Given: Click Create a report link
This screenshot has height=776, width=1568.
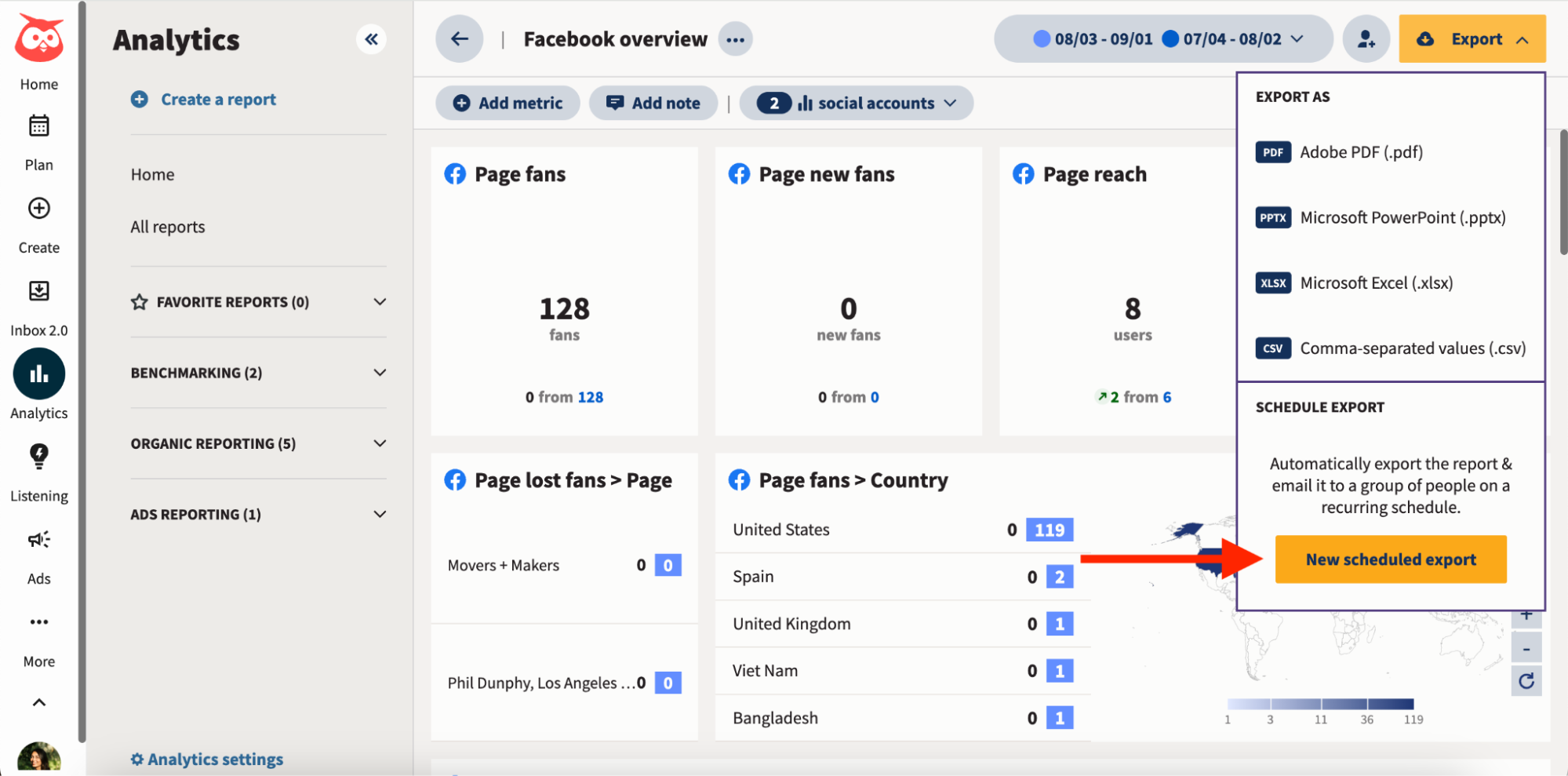Looking at the screenshot, I should (x=204, y=99).
